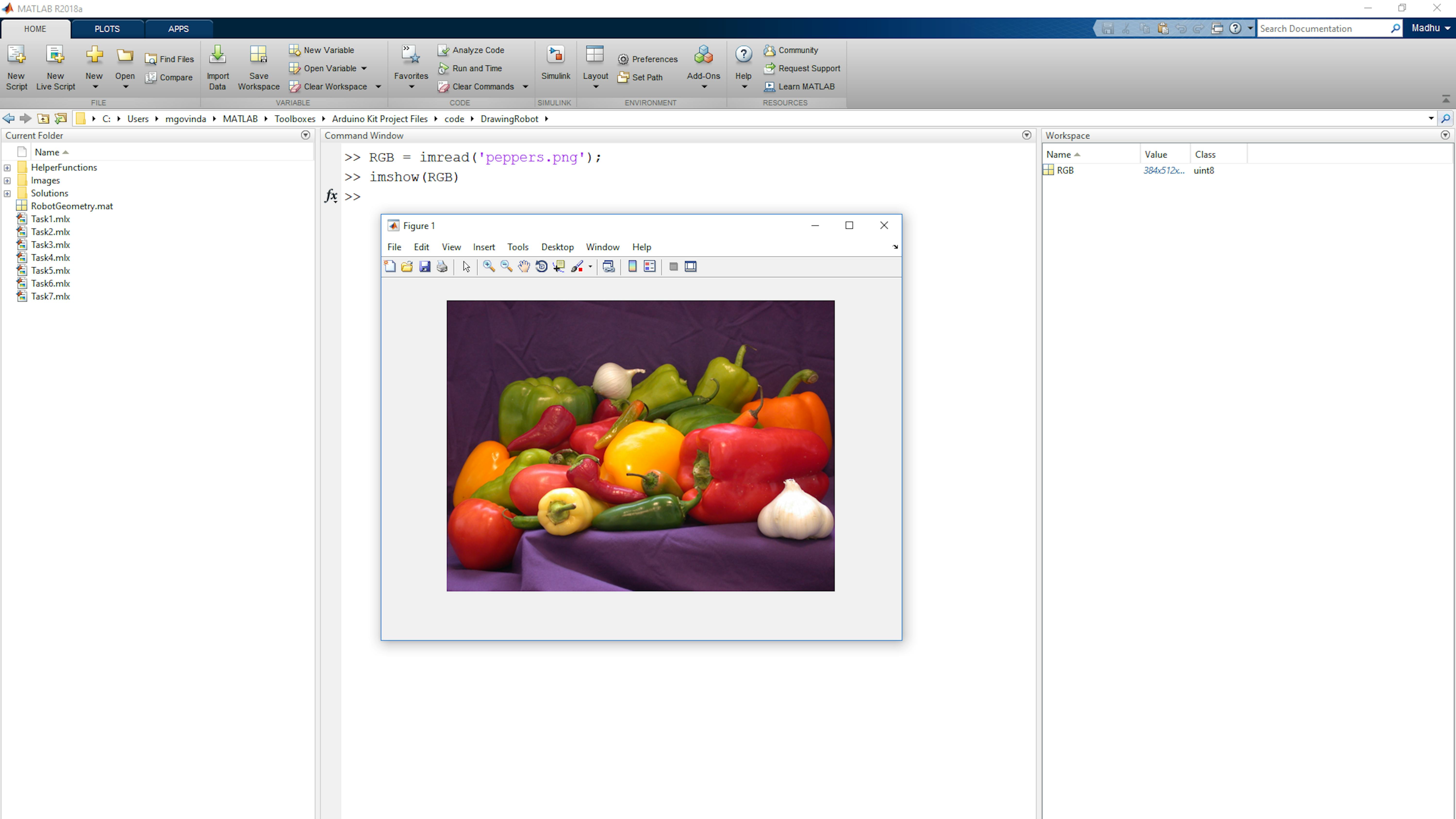Select the Rotate 3D tool
Screen dimensions: 1456x819
(x=541, y=267)
